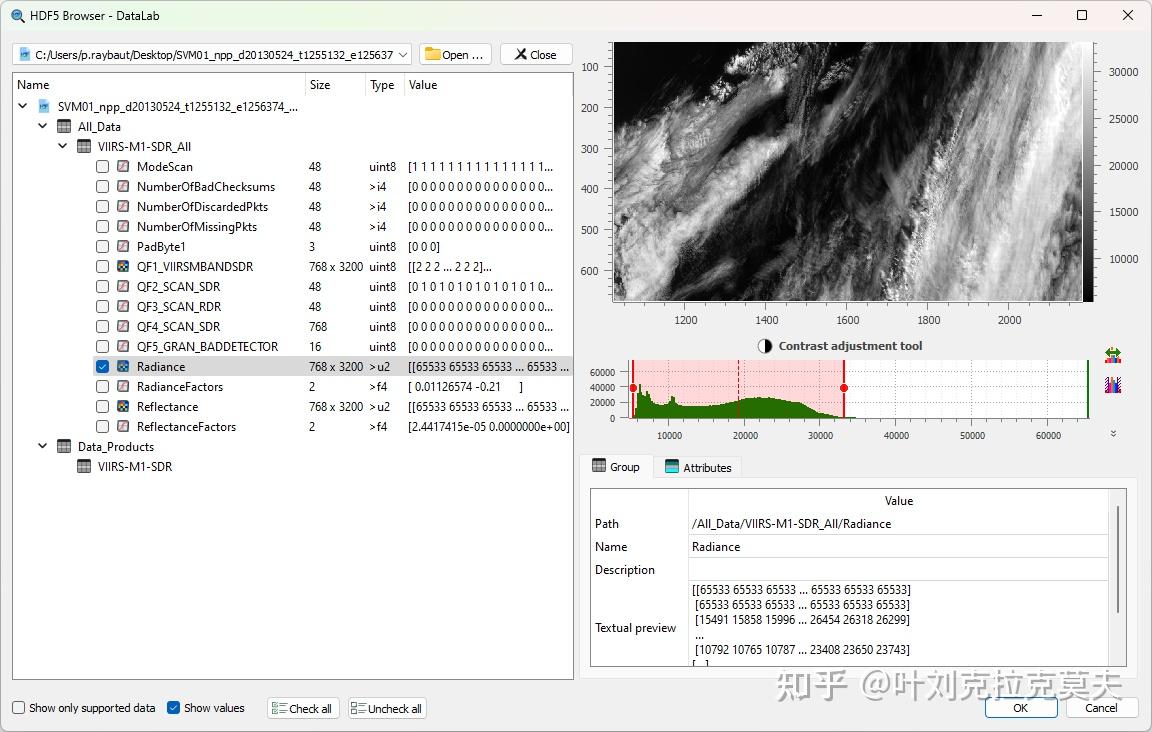Click the Data_Products group icon

65,446
